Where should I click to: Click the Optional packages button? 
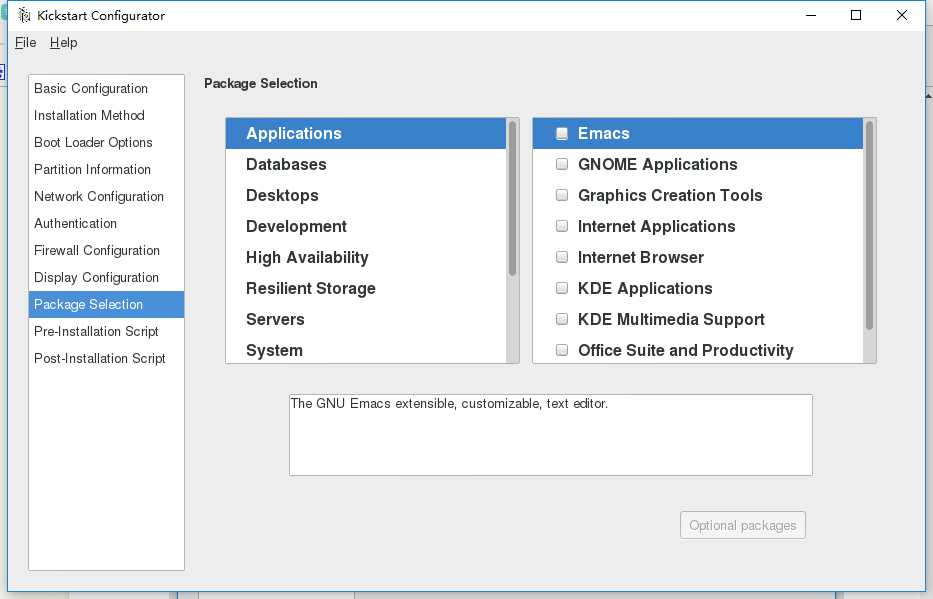[742, 525]
